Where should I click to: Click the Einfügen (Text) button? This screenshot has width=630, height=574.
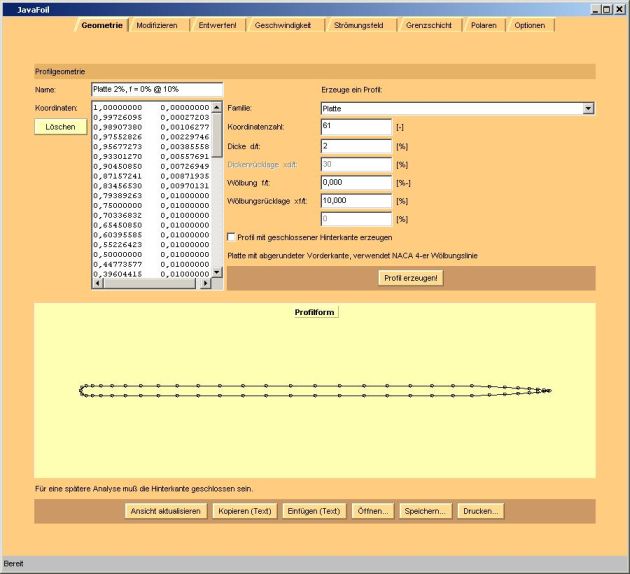pyautogui.click(x=315, y=511)
